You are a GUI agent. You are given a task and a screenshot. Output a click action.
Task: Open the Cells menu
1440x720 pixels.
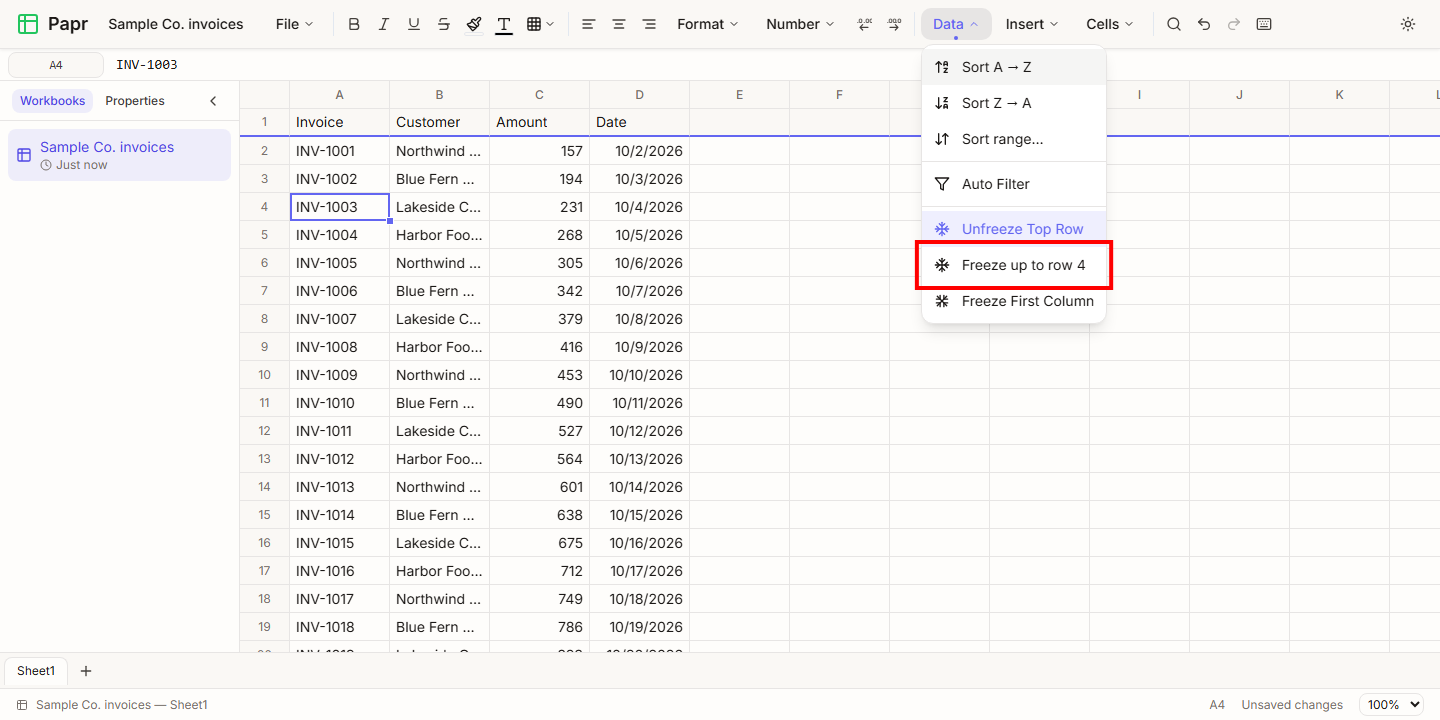tap(1110, 24)
